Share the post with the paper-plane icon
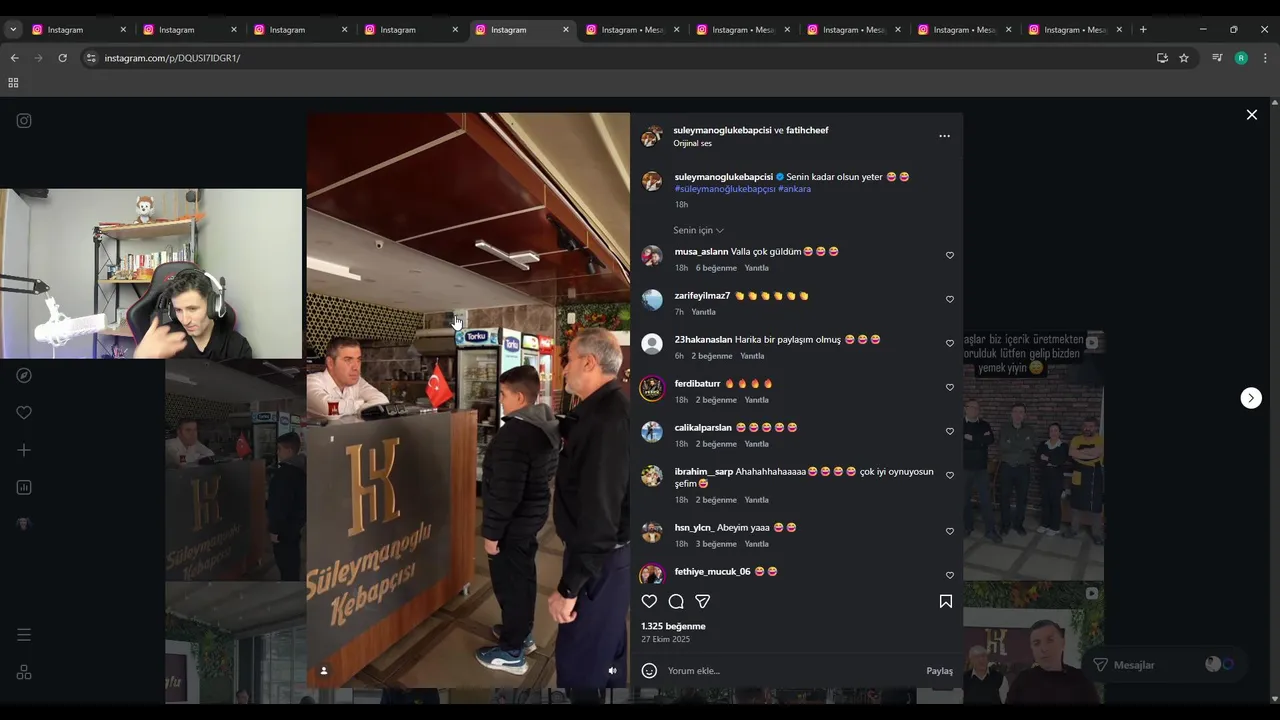This screenshot has height=720, width=1280. point(703,601)
